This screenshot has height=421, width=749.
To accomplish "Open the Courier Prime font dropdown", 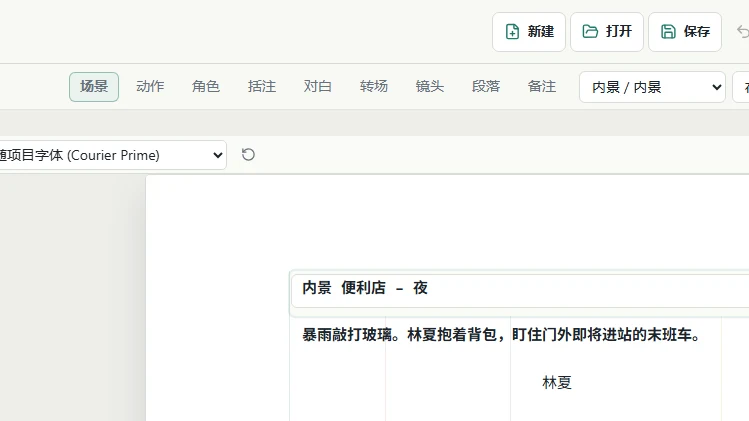I will coord(113,155).
